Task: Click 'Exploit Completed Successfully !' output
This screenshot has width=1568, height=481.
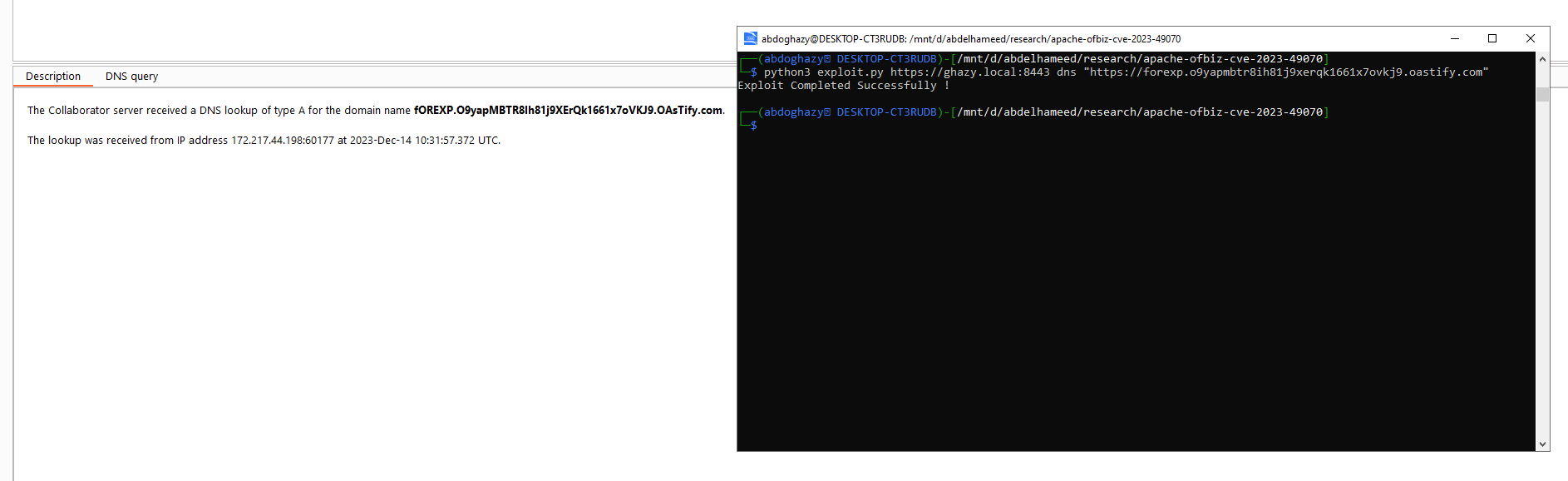Action: [x=843, y=86]
